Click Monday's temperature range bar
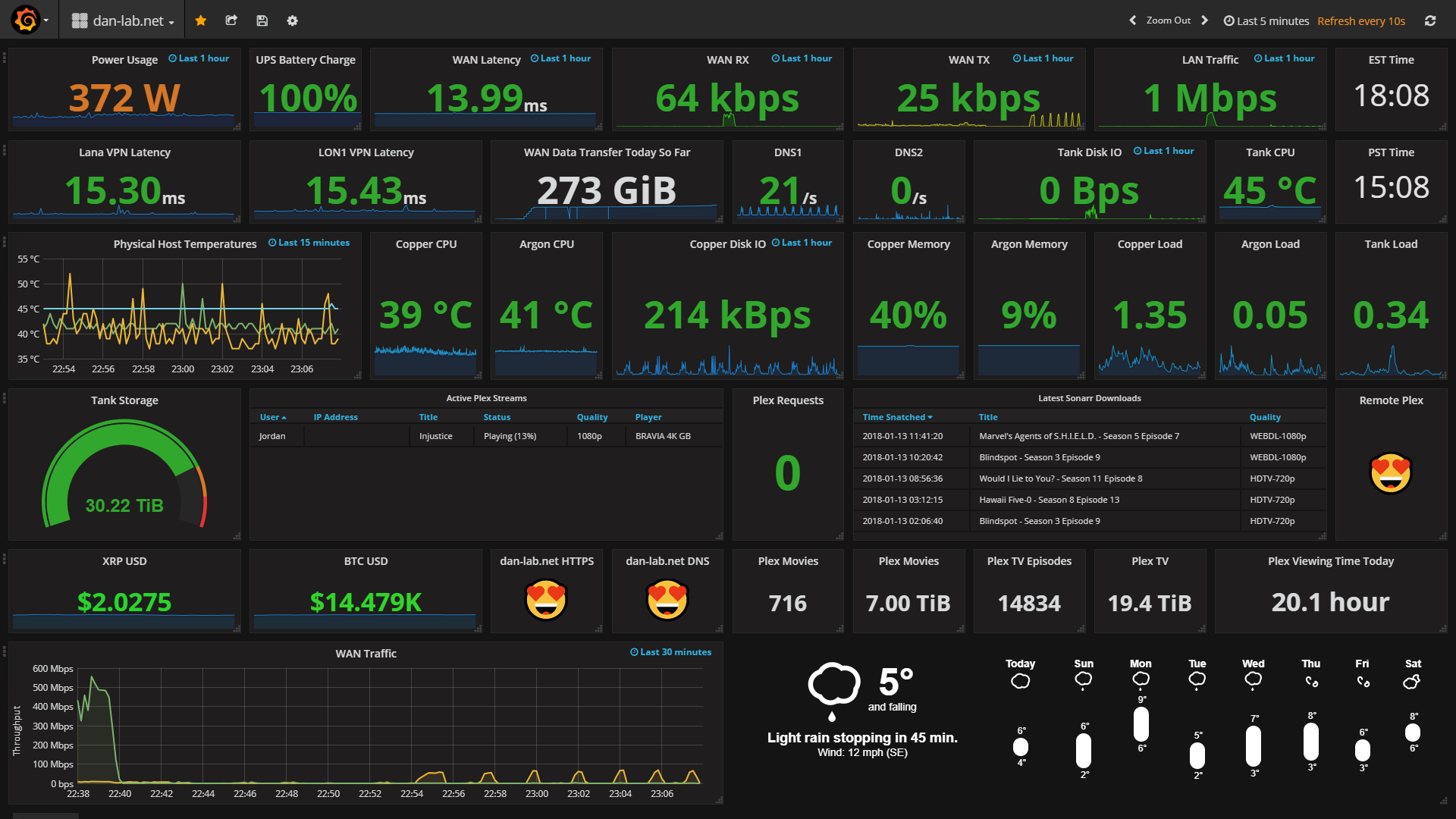The height and width of the screenshot is (819, 1456). click(1141, 724)
